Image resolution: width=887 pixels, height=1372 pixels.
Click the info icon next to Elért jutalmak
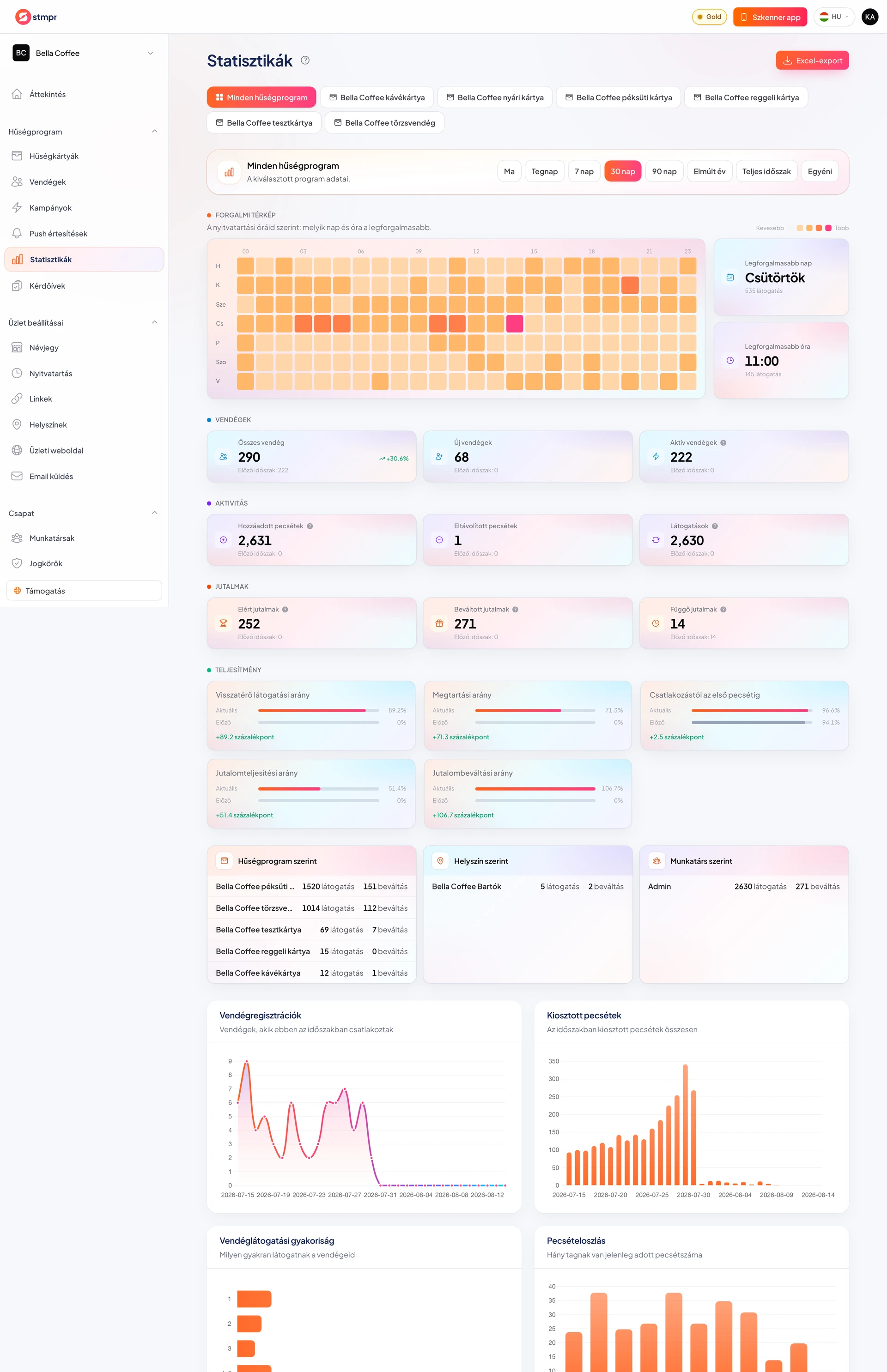pos(285,610)
